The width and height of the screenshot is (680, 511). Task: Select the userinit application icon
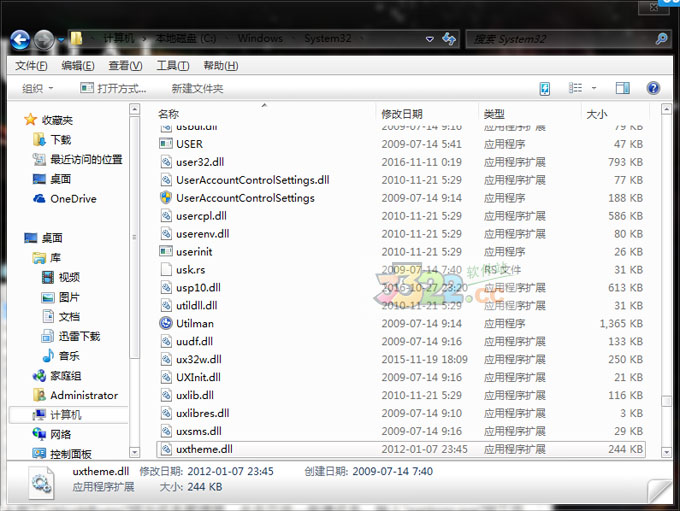166,251
